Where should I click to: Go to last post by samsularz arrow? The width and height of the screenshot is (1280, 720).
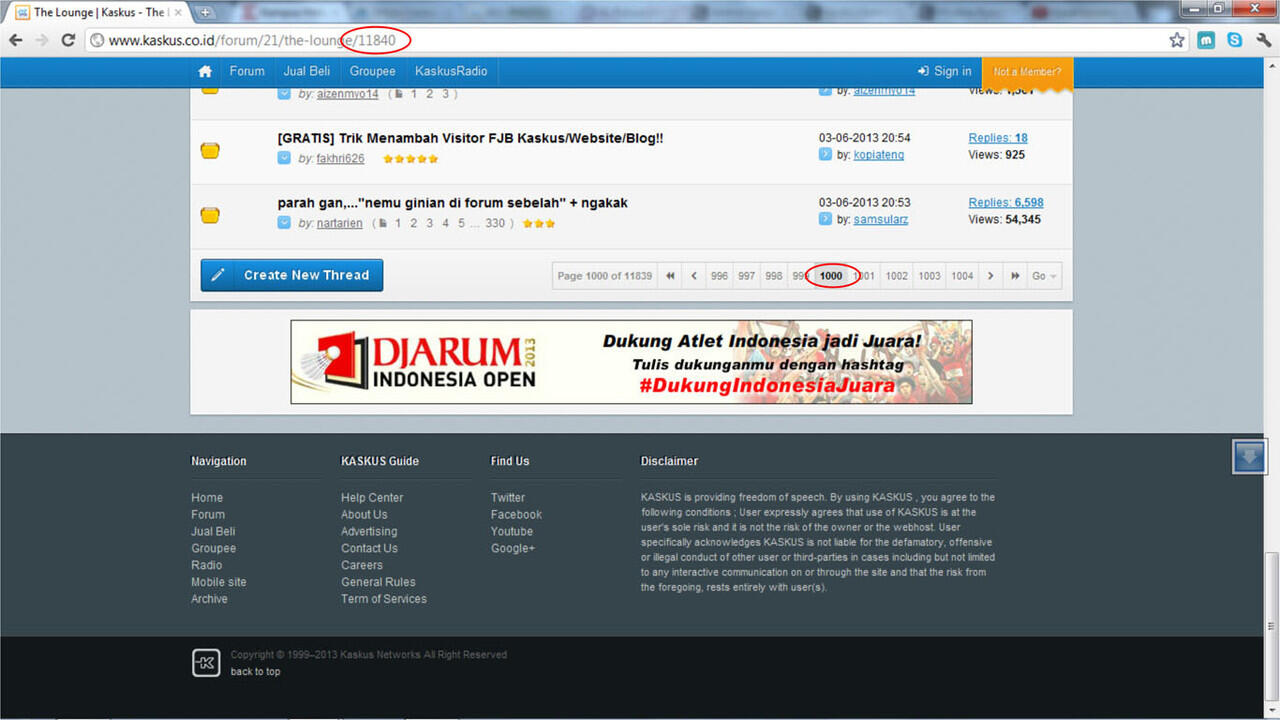[x=825, y=219]
